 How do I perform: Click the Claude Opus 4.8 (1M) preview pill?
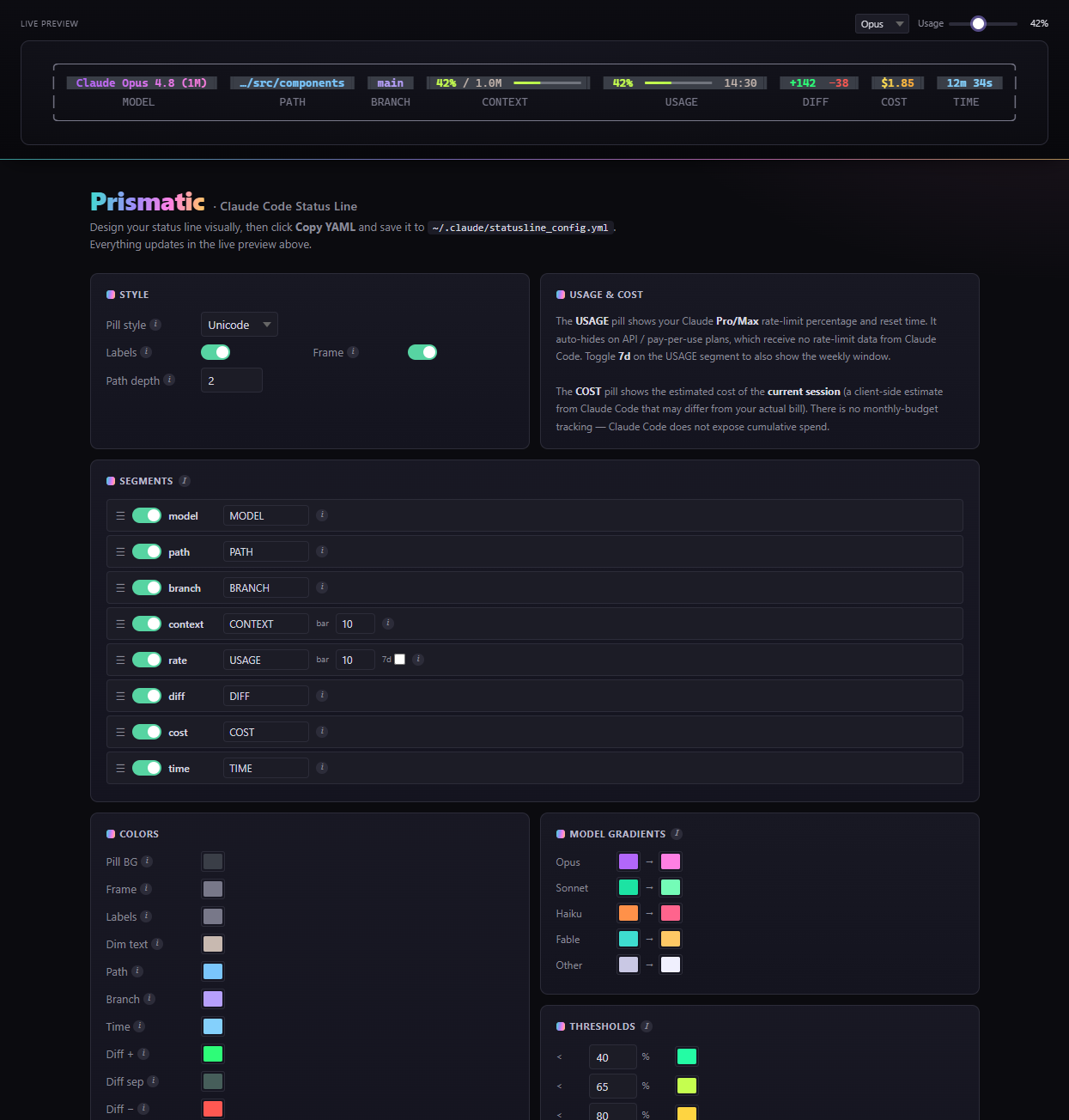(142, 83)
